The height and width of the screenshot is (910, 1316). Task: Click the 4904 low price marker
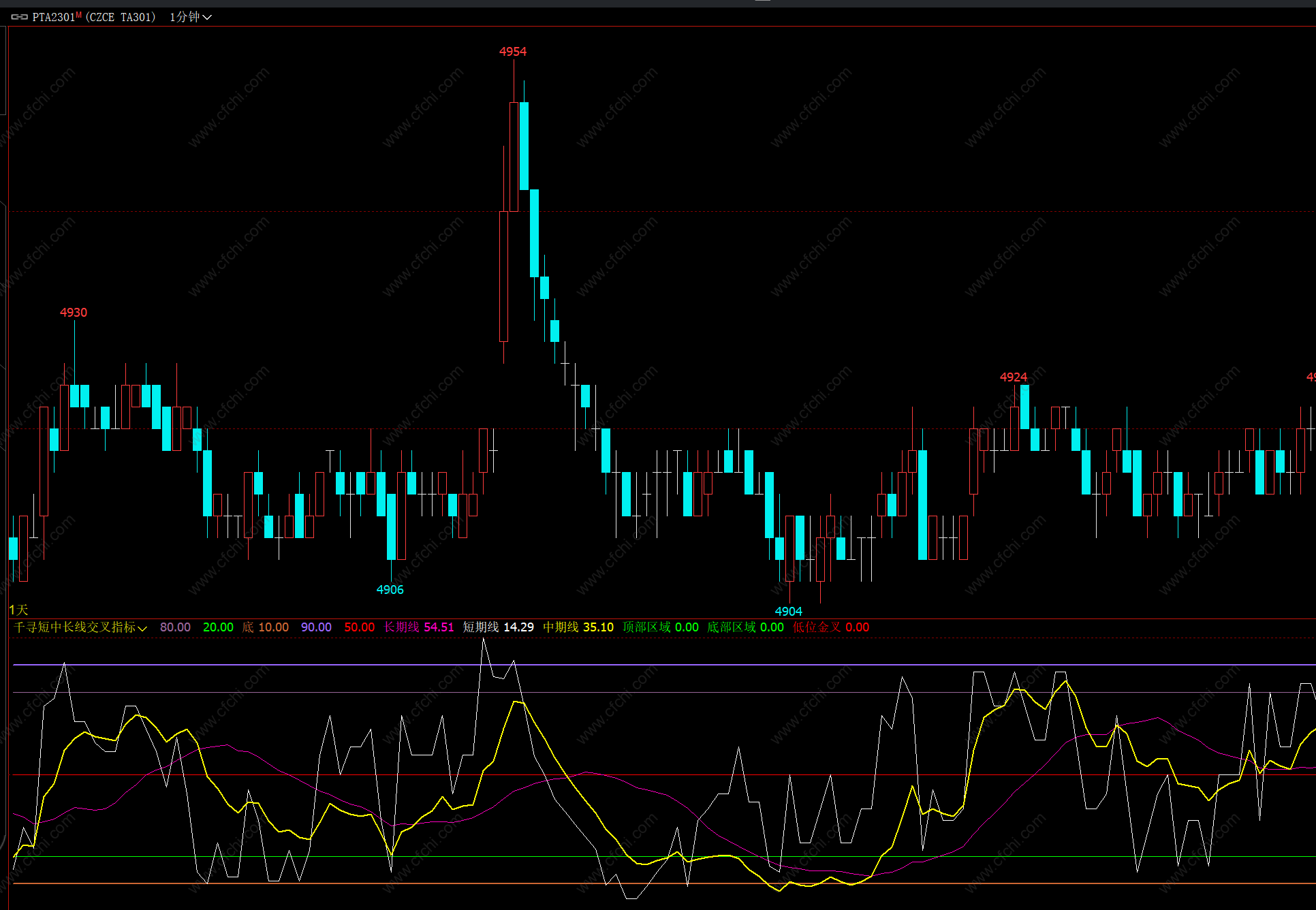pyautogui.click(x=788, y=612)
